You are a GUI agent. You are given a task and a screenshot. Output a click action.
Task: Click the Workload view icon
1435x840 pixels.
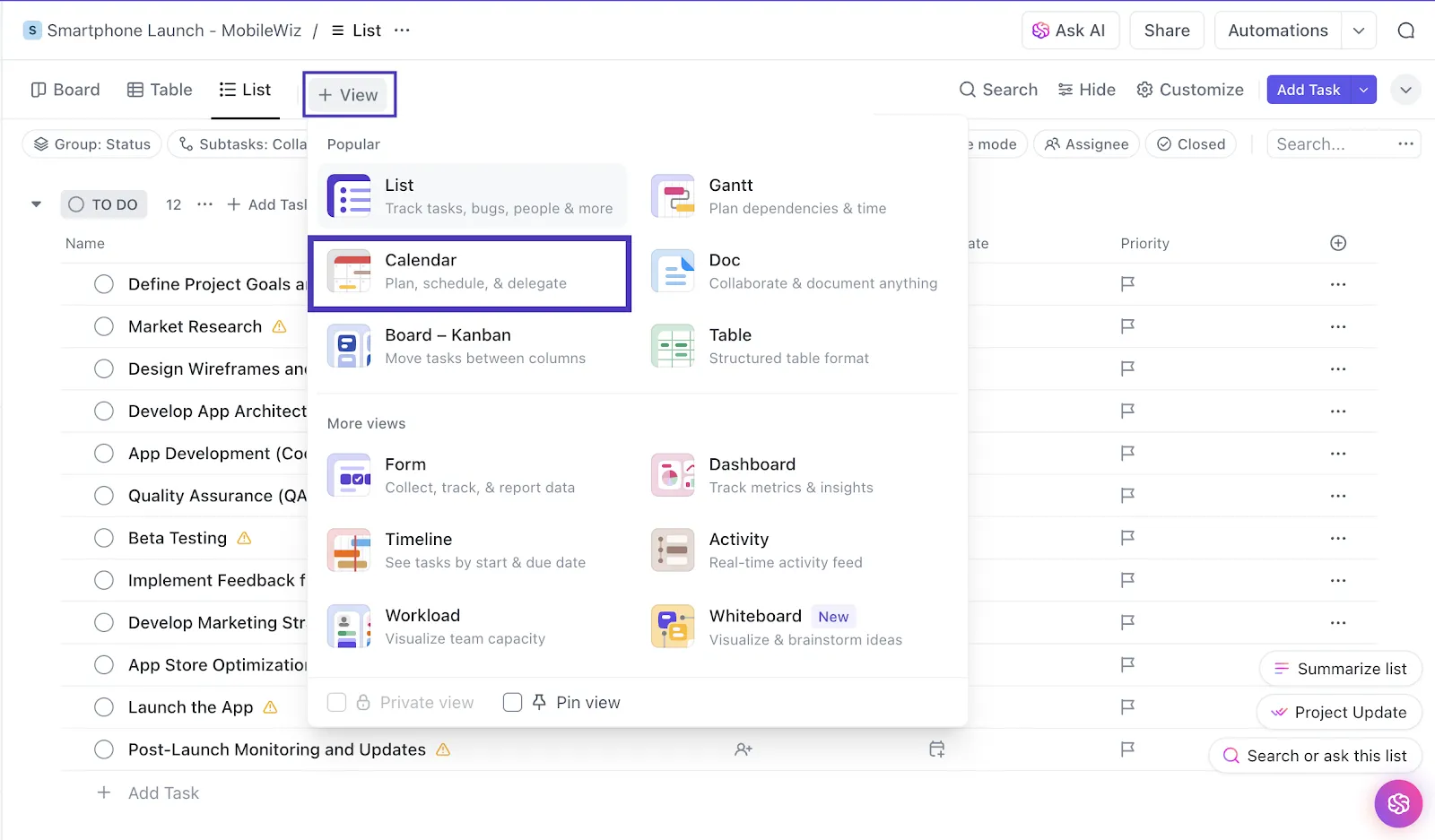[349, 626]
